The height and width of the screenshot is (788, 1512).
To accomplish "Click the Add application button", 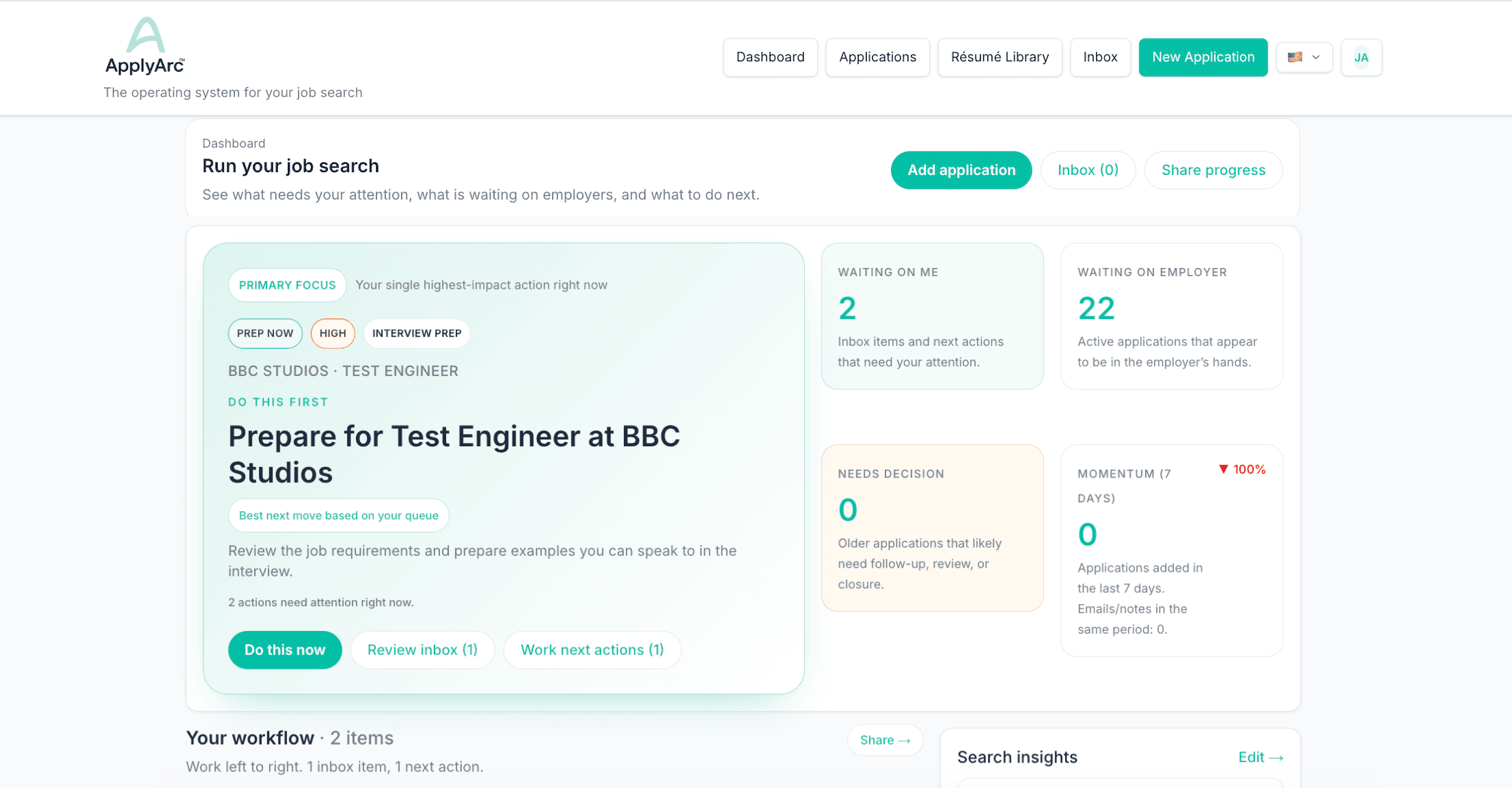I will click(961, 170).
